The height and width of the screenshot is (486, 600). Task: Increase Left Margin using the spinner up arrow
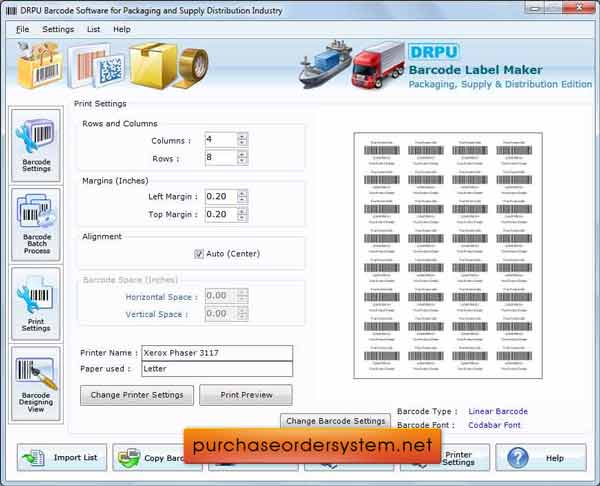coord(242,193)
